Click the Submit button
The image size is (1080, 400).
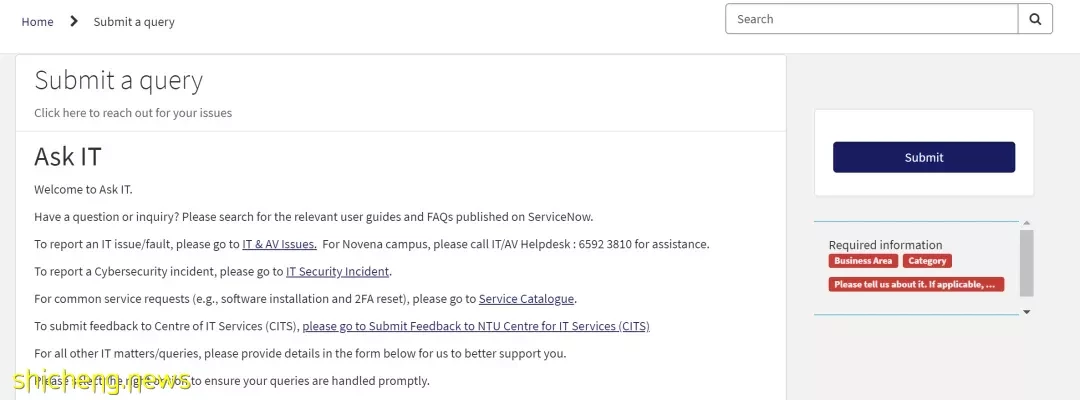924,157
